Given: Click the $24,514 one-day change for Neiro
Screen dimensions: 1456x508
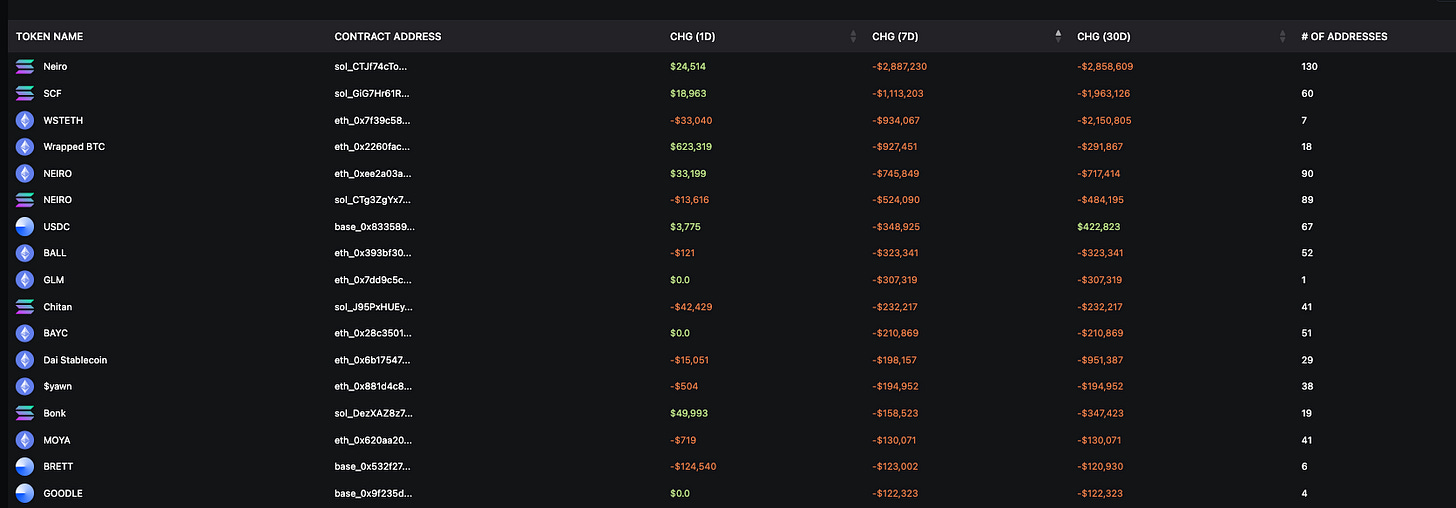Looking at the screenshot, I should click(x=688, y=67).
